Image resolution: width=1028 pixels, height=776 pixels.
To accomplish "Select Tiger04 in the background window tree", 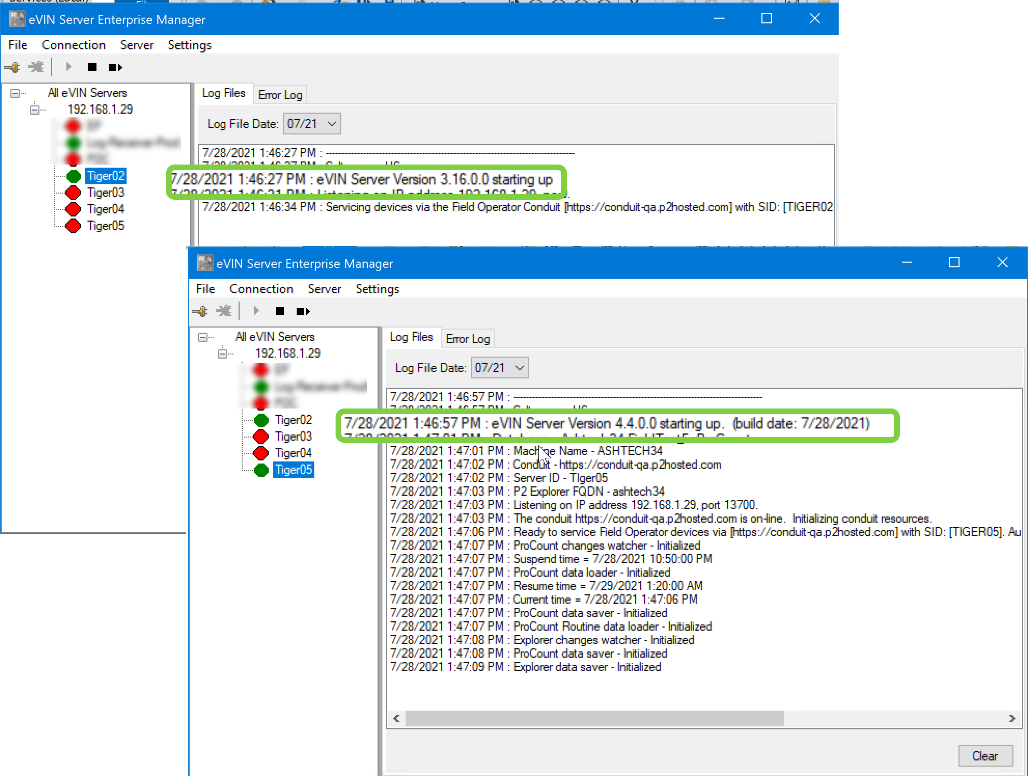I will pos(105,209).
